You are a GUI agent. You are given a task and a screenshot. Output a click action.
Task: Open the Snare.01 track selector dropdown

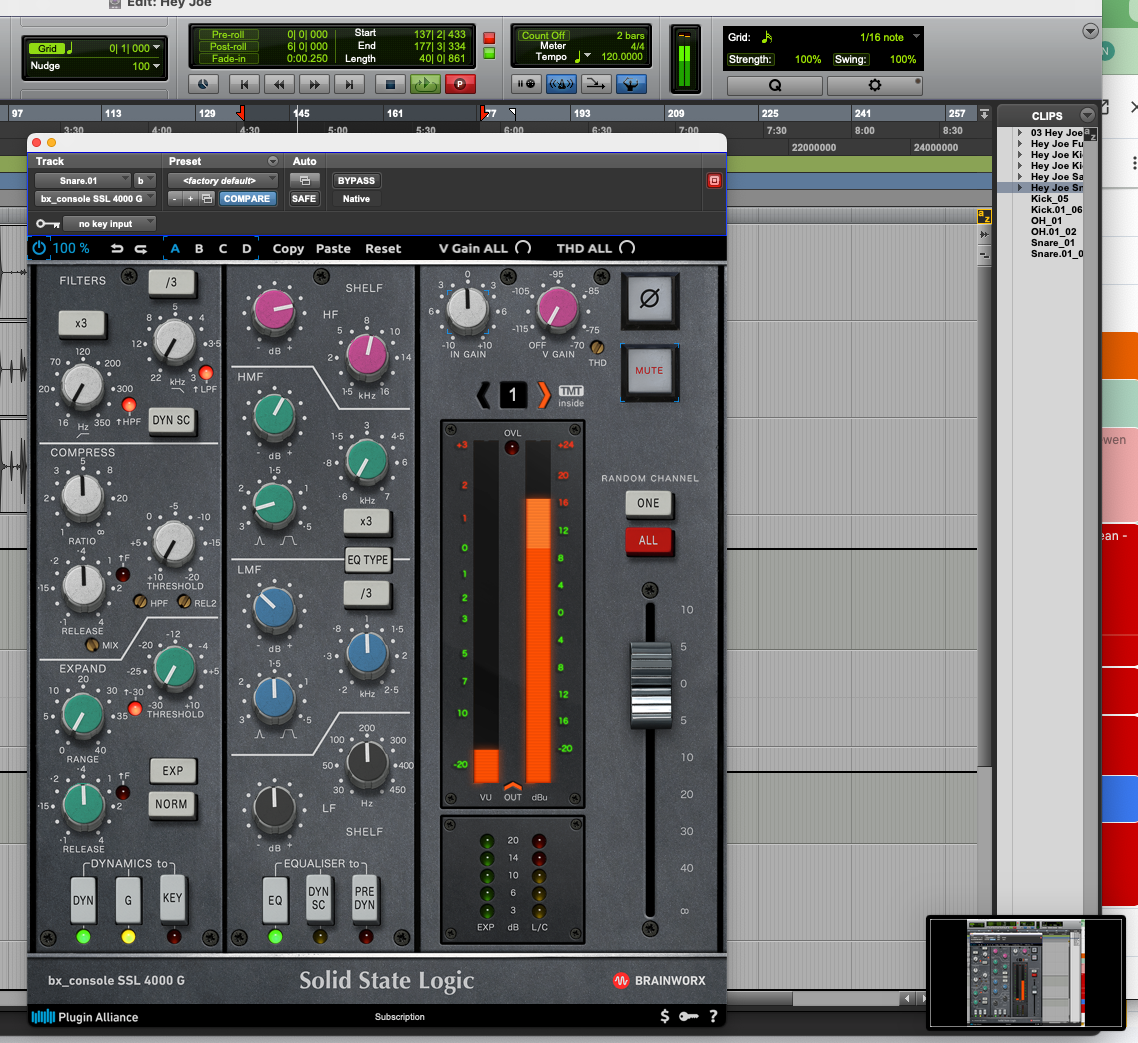click(x=83, y=180)
